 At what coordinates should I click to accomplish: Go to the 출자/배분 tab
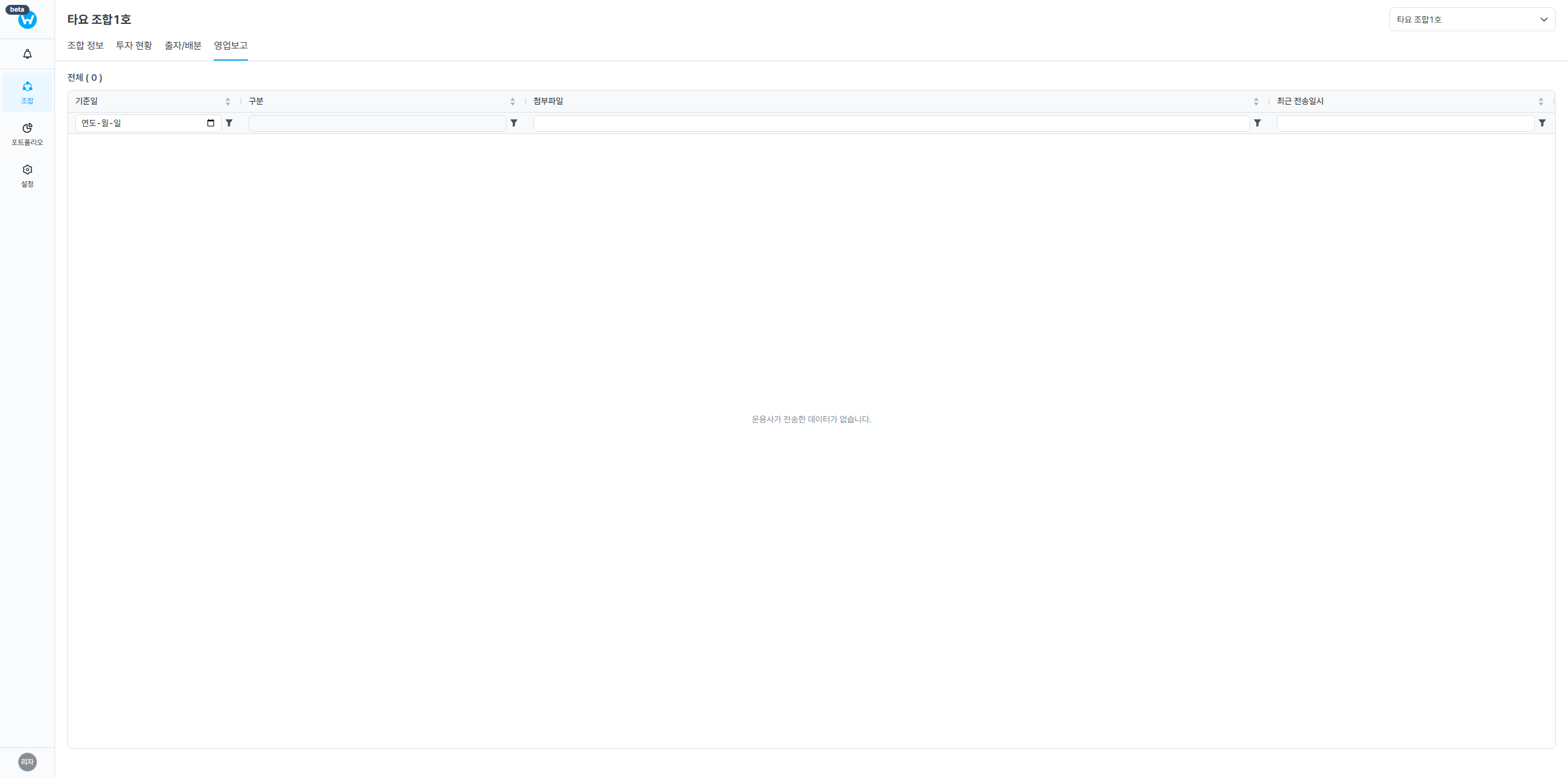tap(183, 46)
